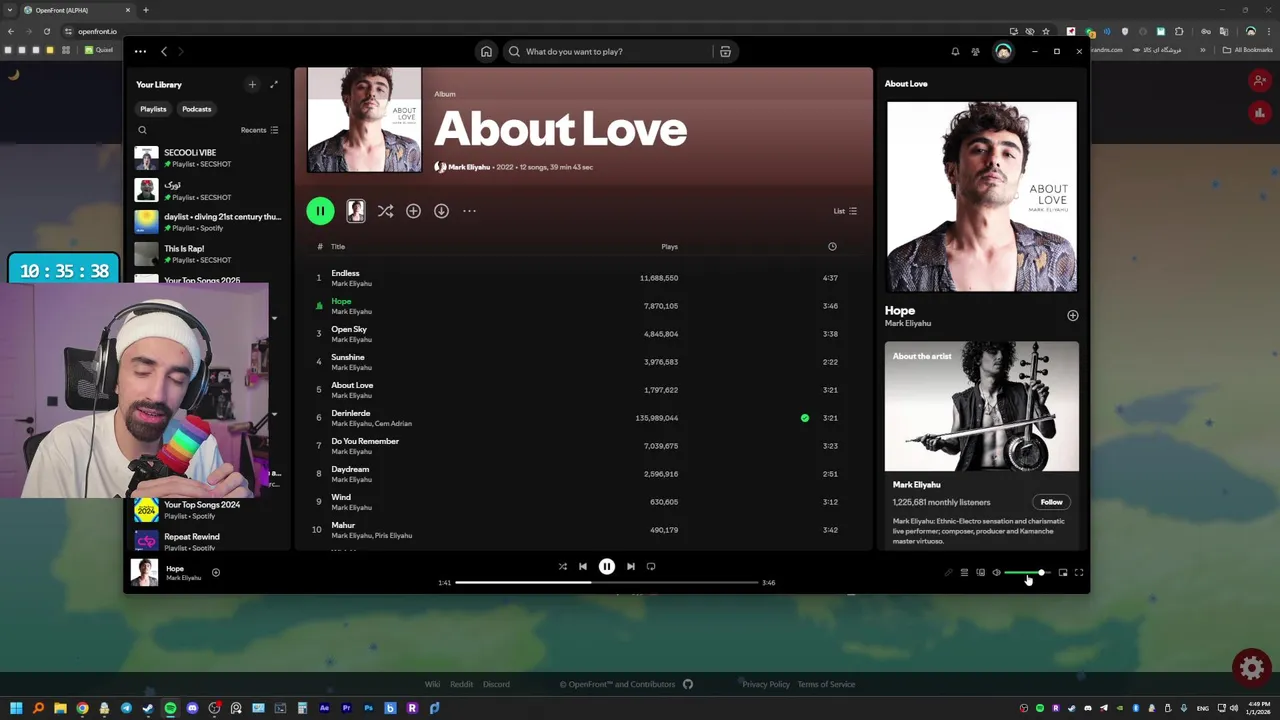Image resolution: width=1280 pixels, height=720 pixels.
Task: Seek on the song progress bar
Action: 606,582
